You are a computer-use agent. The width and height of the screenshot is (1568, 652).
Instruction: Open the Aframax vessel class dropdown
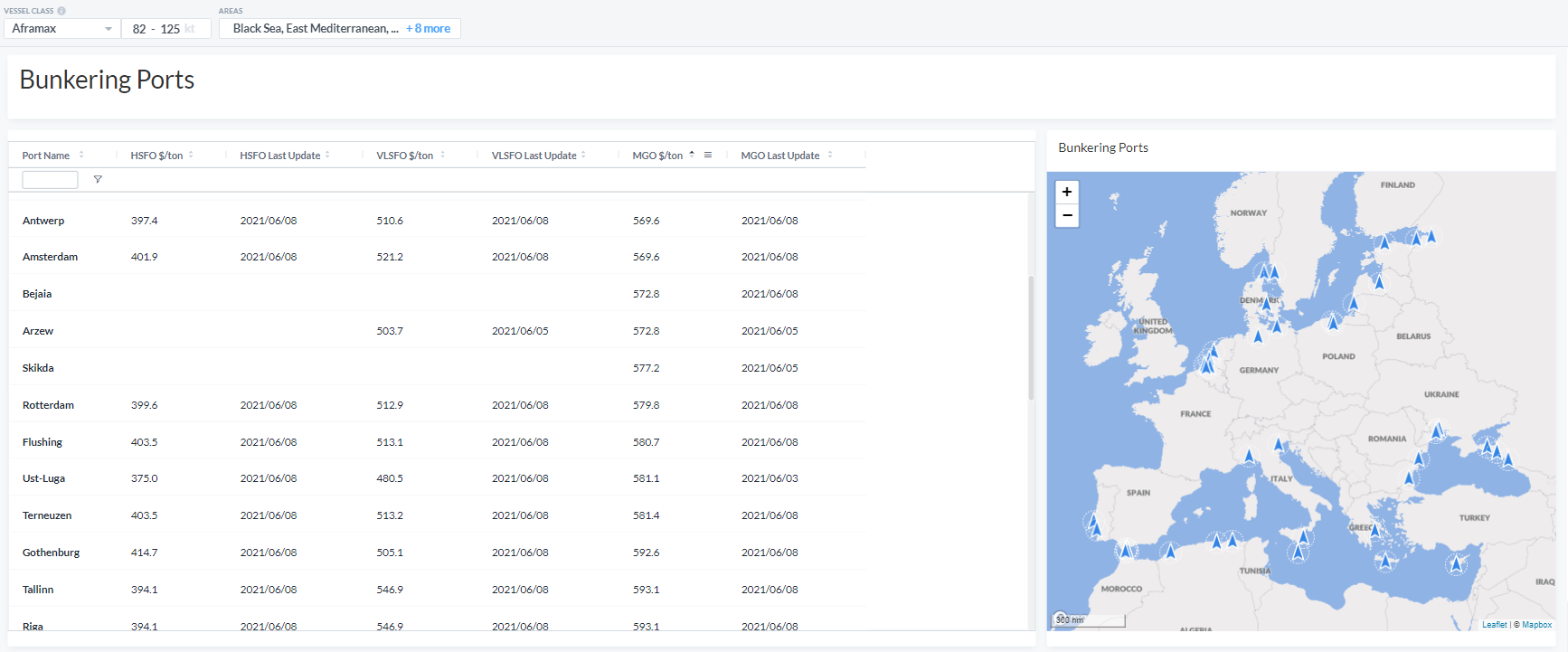pos(62,29)
